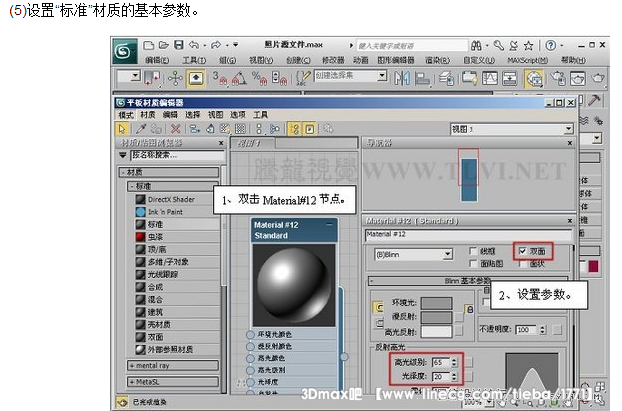This screenshot has height=411, width=622.
Task: Click the material editor options gear-like icon
Action: [328, 129]
